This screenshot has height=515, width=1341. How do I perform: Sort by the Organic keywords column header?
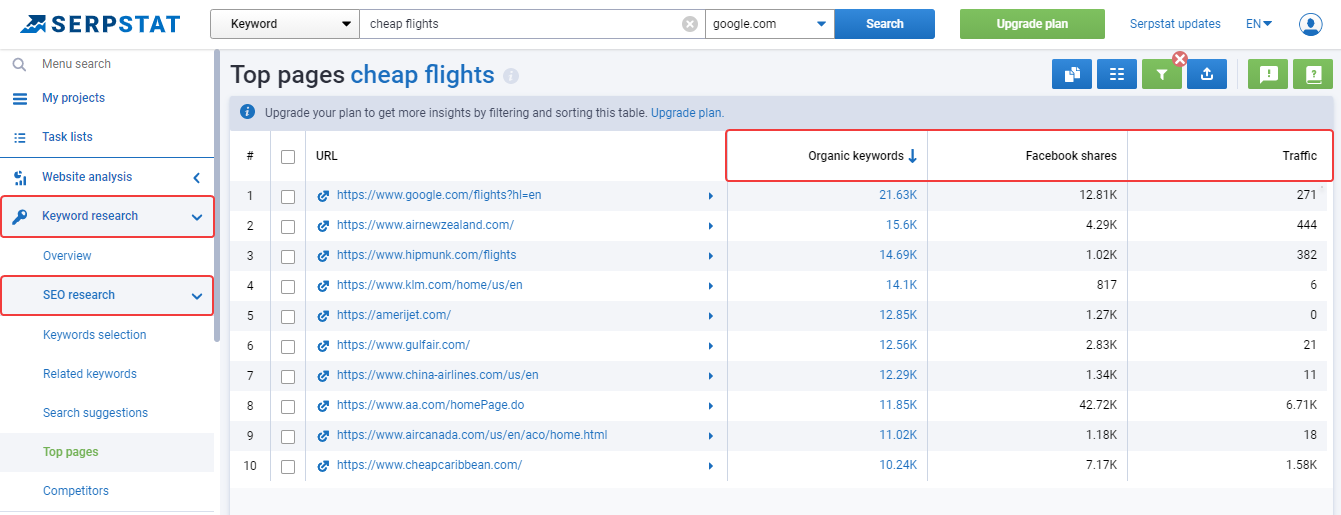pos(862,156)
